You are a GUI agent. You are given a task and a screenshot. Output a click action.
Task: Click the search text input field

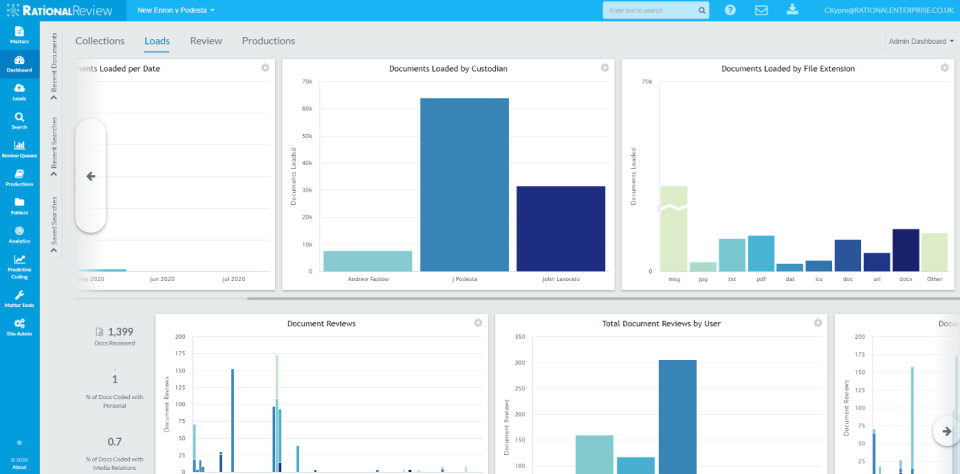coord(650,10)
